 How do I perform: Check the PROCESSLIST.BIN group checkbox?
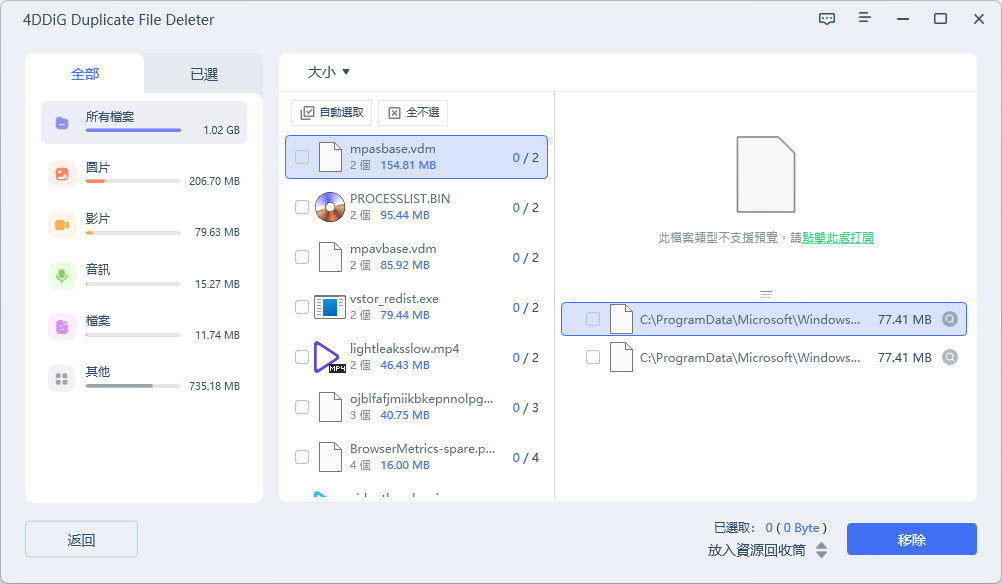pyautogui.click(x=302, y=207)
